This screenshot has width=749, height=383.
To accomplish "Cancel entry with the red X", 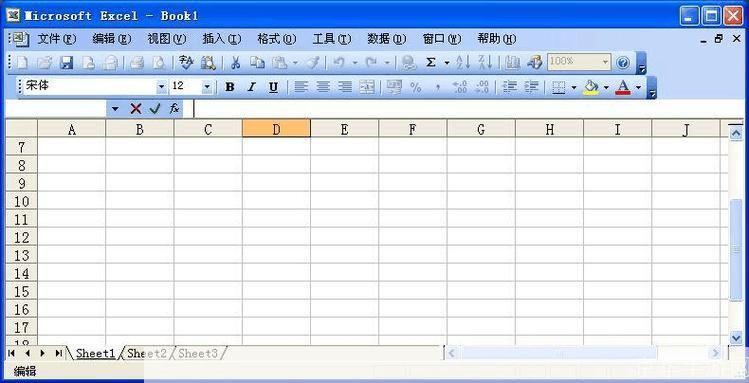I will click(x=136, y=109).
